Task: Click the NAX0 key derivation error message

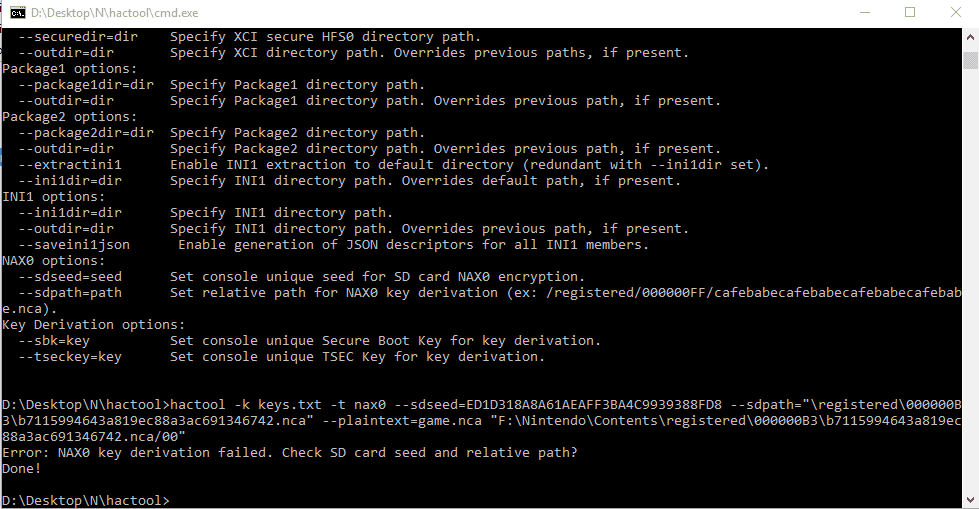Action: [x=290, y=452]
